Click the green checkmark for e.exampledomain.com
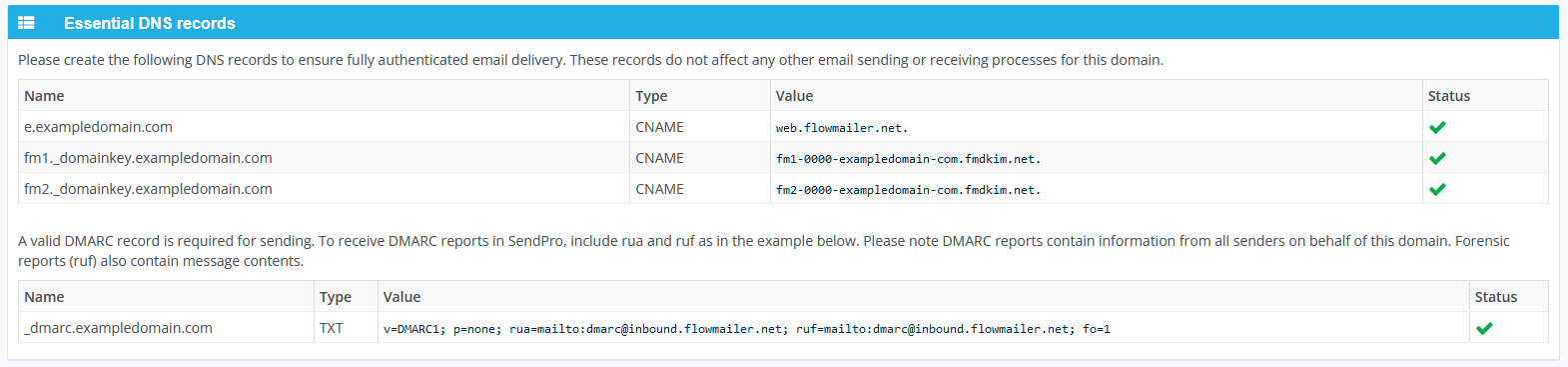The image size is (1568, 367). [x=1437, y=127]
